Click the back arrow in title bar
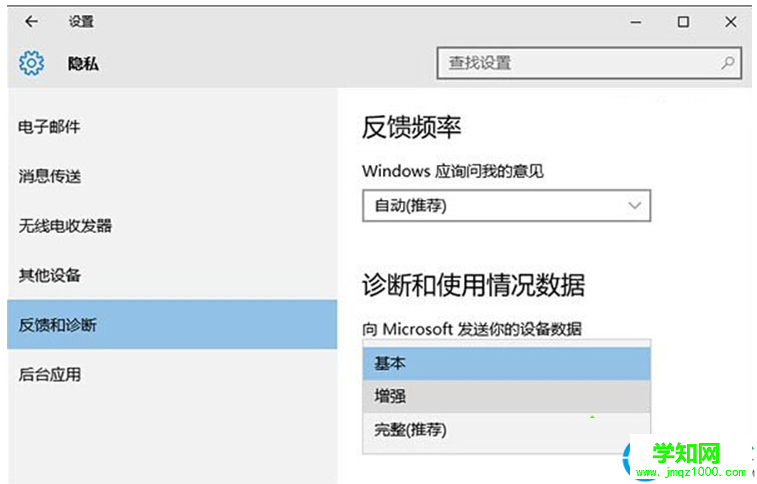 point(31,21)
